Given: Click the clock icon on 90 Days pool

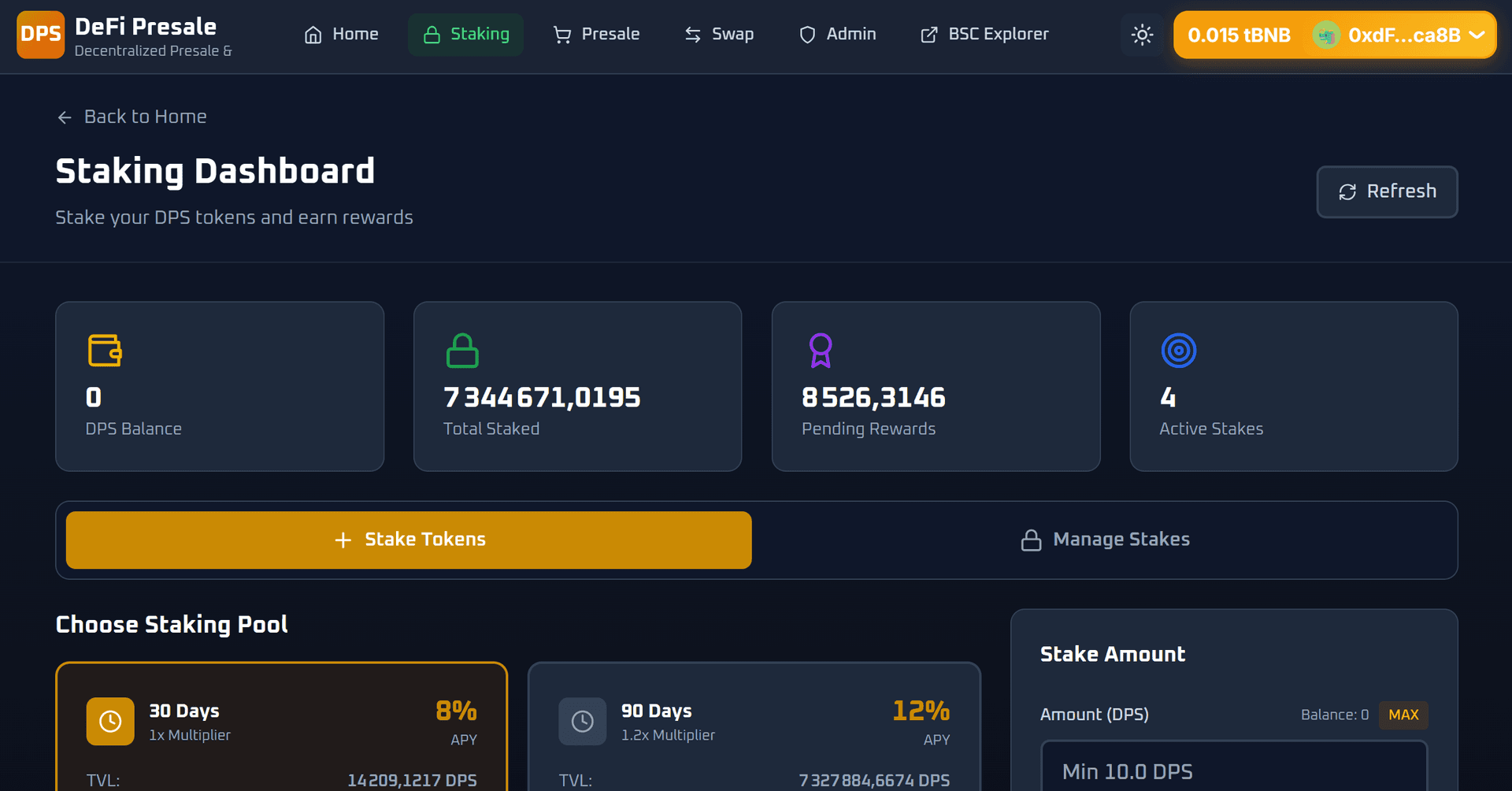Looking at the screenshot, I should tap(582, 721).
